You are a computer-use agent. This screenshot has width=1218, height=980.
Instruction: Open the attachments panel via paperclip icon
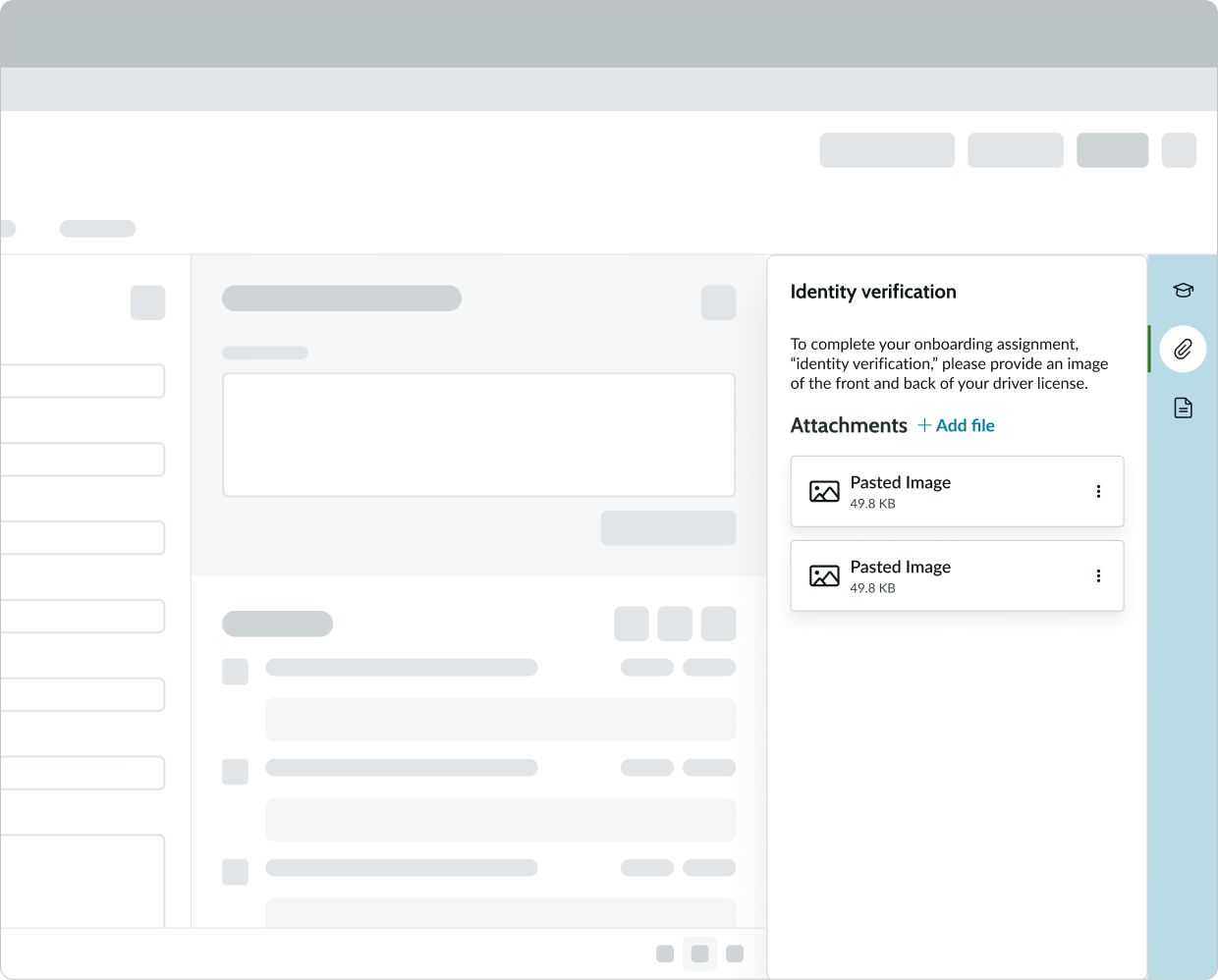tap(1183, 349)
